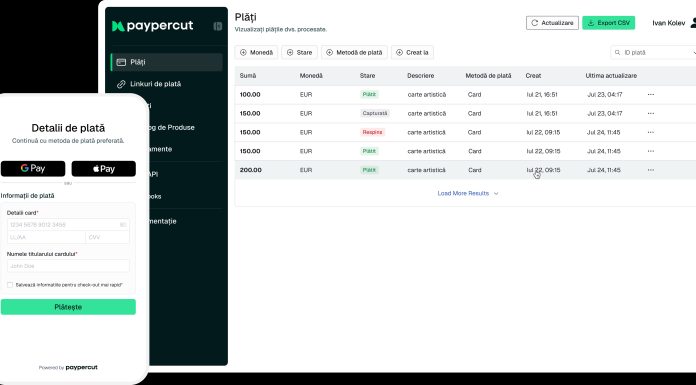696x385 pixels.
Task: Add a Monedă filter
Action: coord(256,52)
